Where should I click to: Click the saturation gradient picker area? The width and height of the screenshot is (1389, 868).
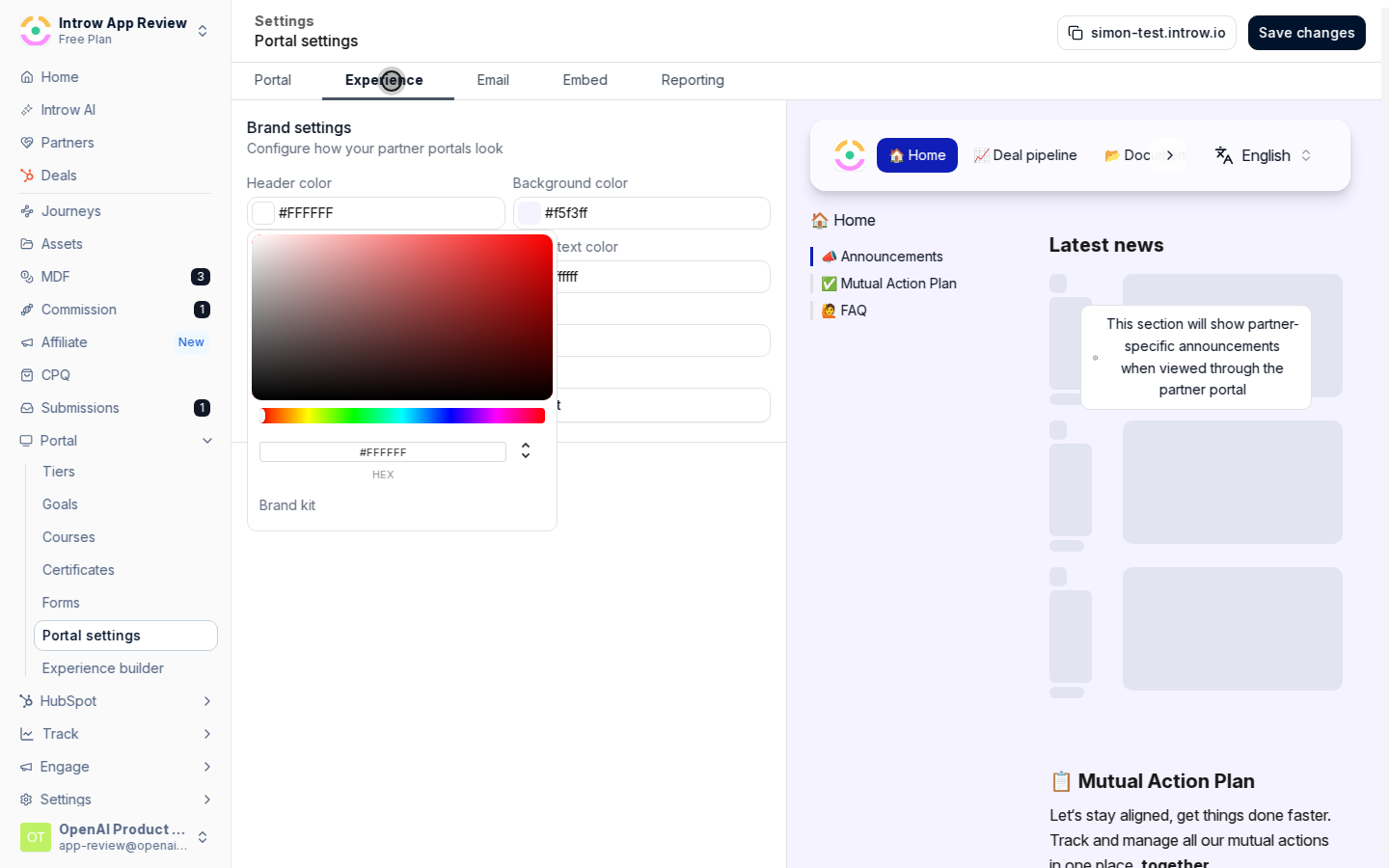pyautogui.click(x=402, y=317)
